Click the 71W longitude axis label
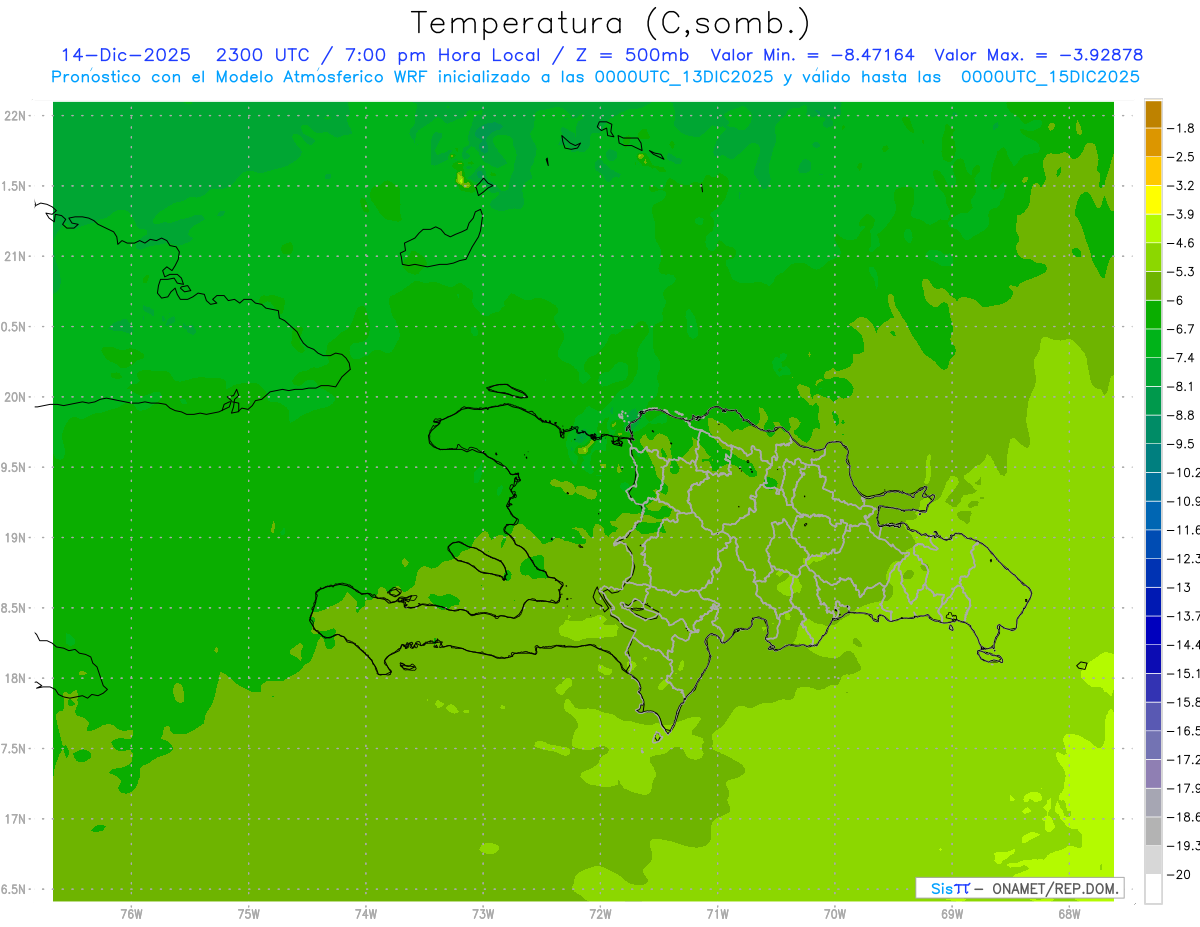Image resolution: width=1200 pixels, height=927 pixels. [x=717, y=913]
